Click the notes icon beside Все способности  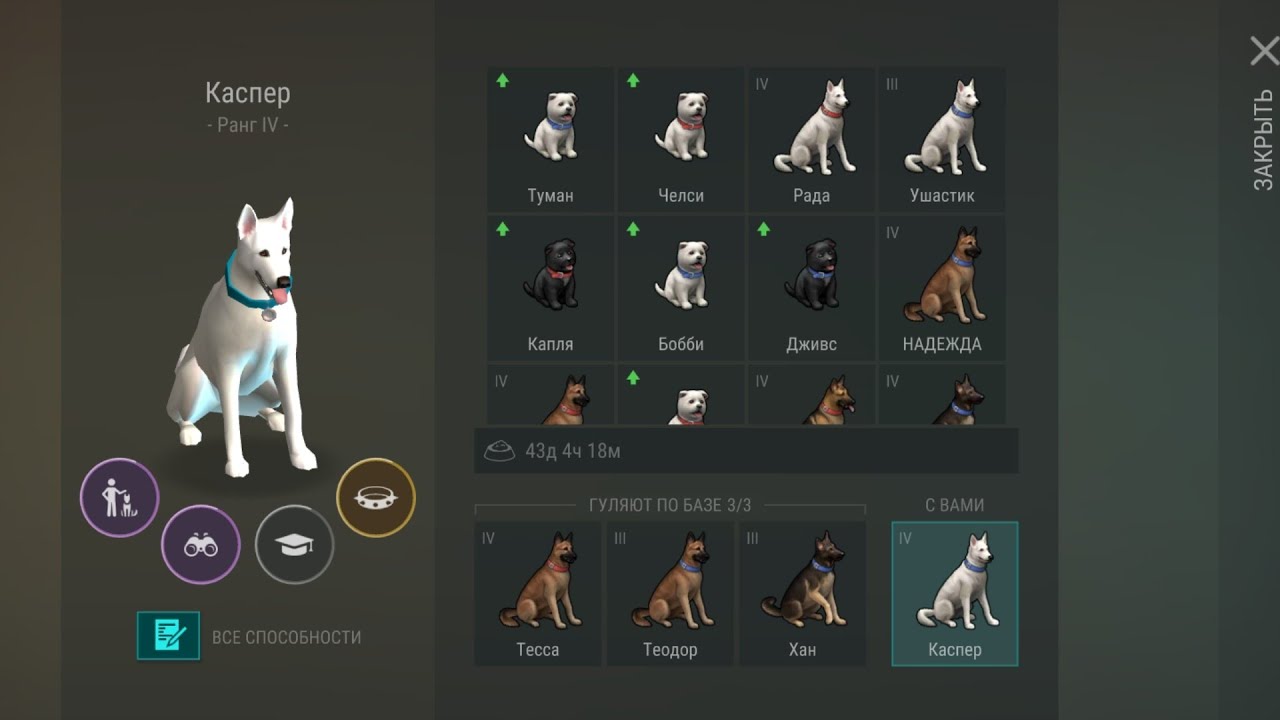tap(168, 636)
